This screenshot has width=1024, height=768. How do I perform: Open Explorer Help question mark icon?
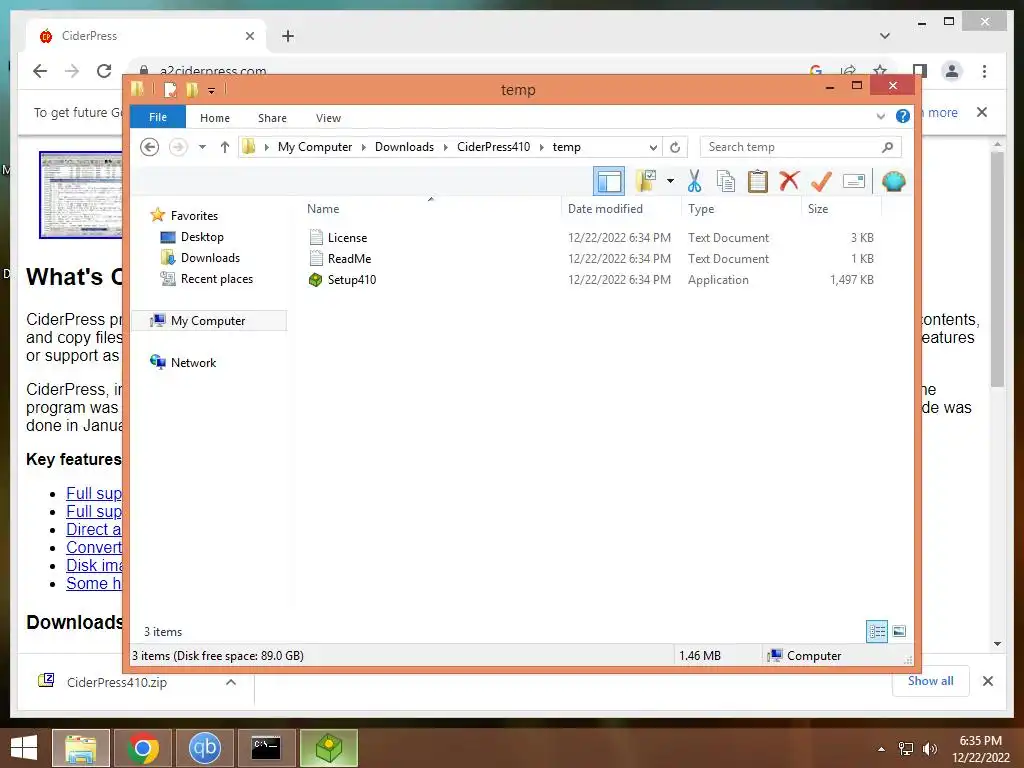coord(903,116)
